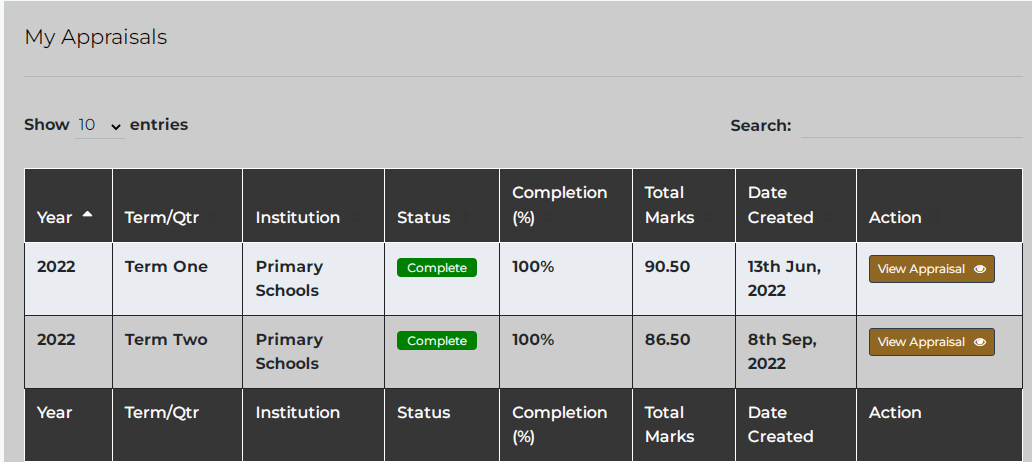Viewport: 1032px width, 462px height.
Task: Click the Year column sort arrow
Action: point(87,215)
